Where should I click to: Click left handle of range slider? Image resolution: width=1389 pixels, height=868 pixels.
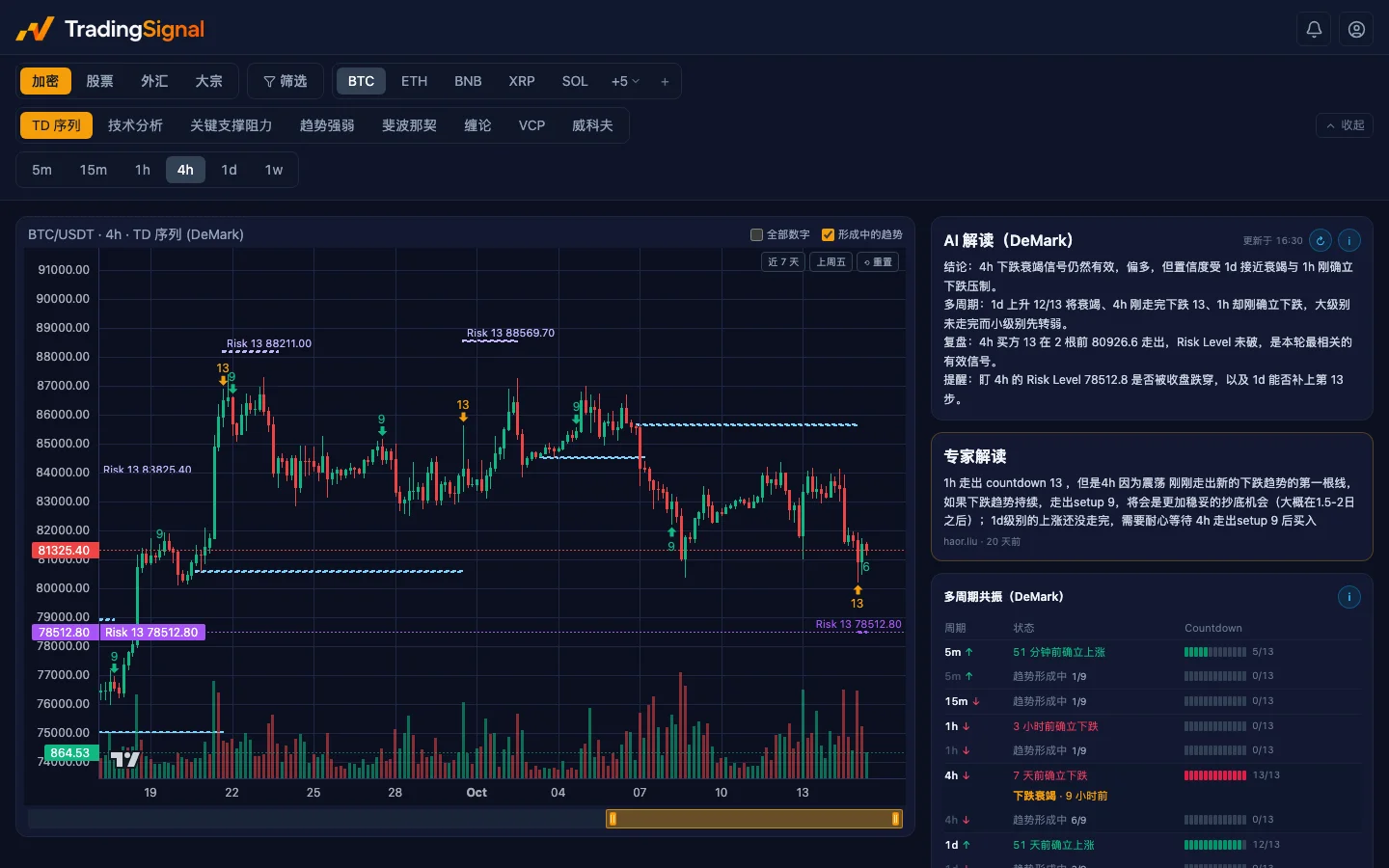pyautogui.click(x=613, y=819)
